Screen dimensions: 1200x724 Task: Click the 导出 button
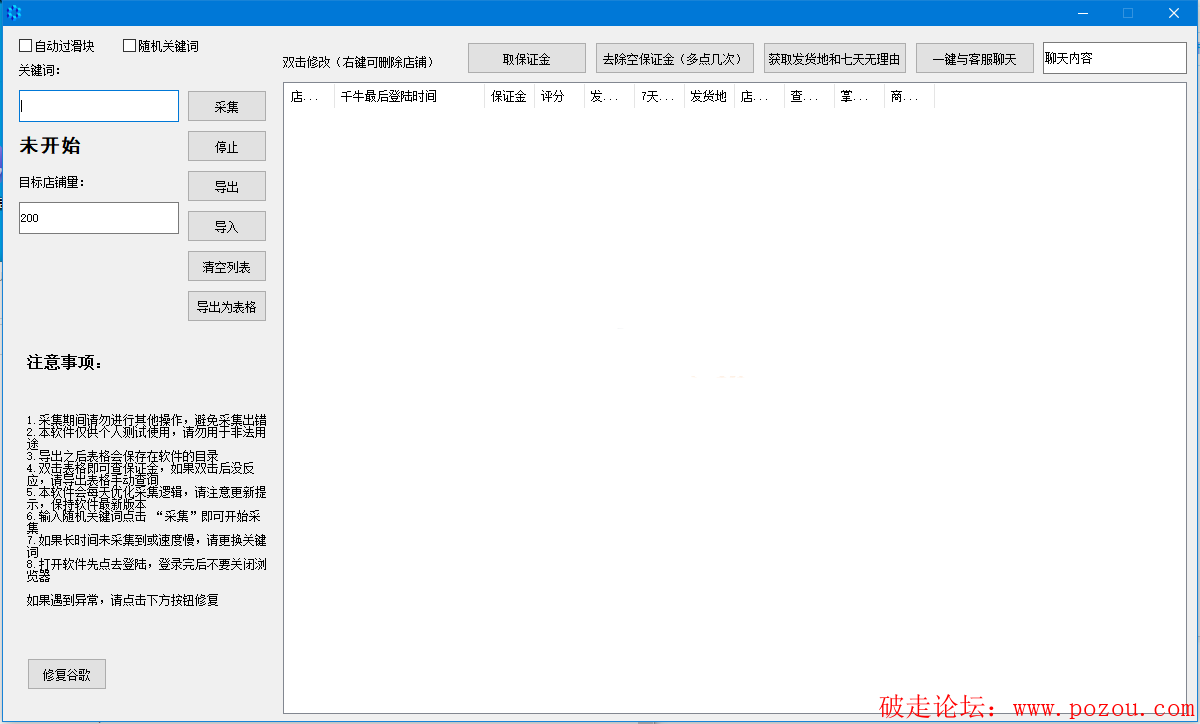pyautogui.click(x=227, y=187)
